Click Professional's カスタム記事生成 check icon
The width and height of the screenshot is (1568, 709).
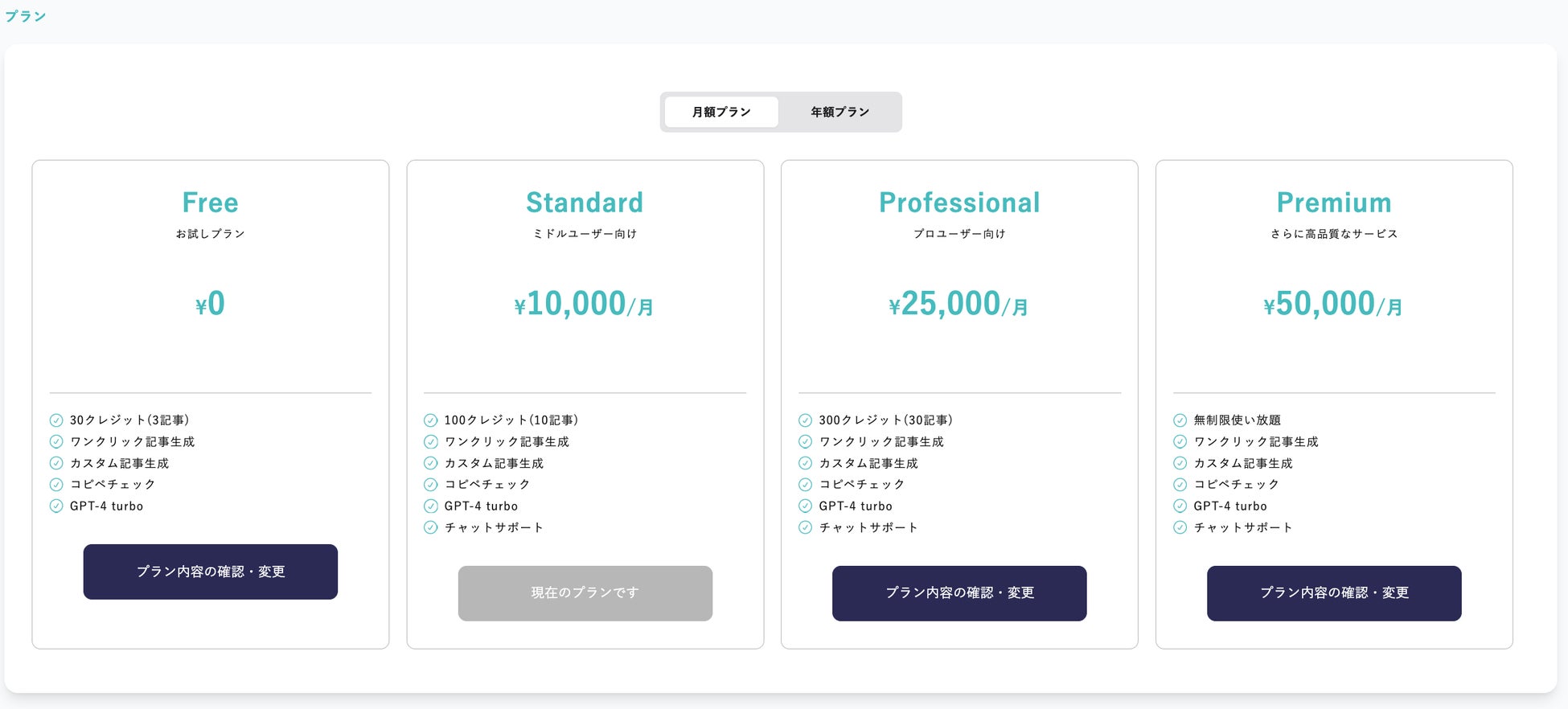805,463
